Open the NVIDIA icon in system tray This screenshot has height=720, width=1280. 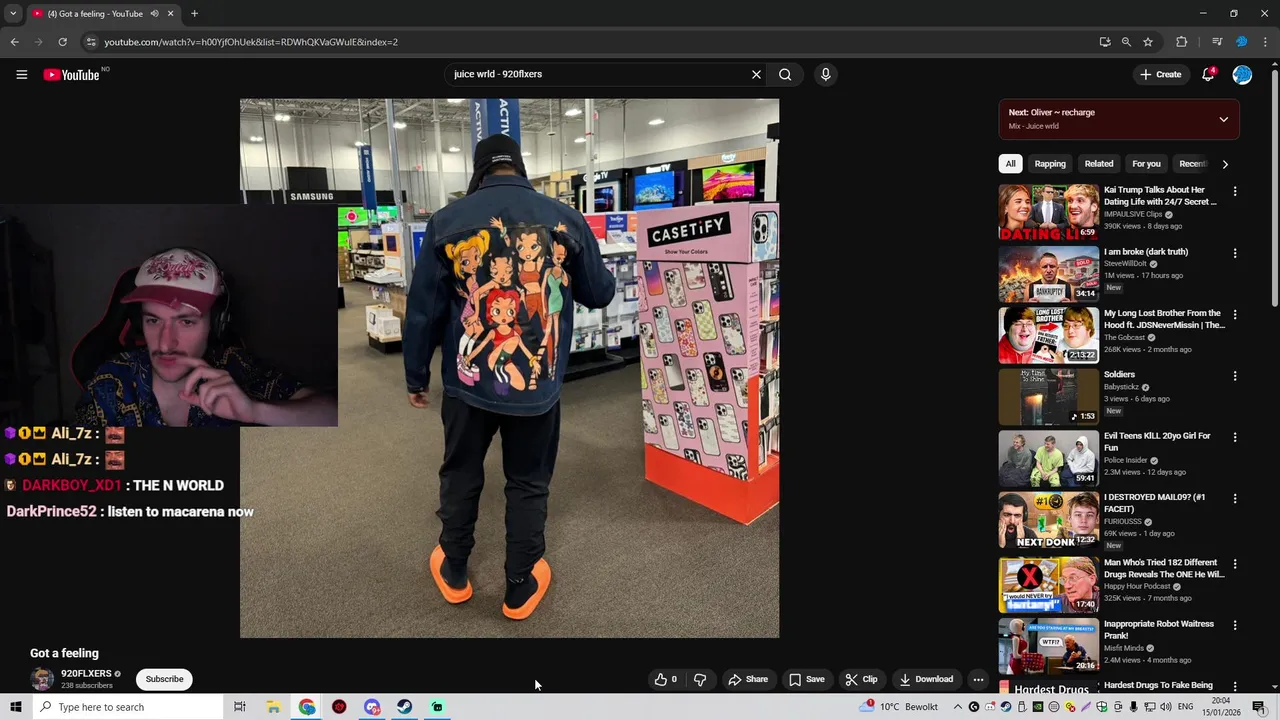click(1038, 707)
